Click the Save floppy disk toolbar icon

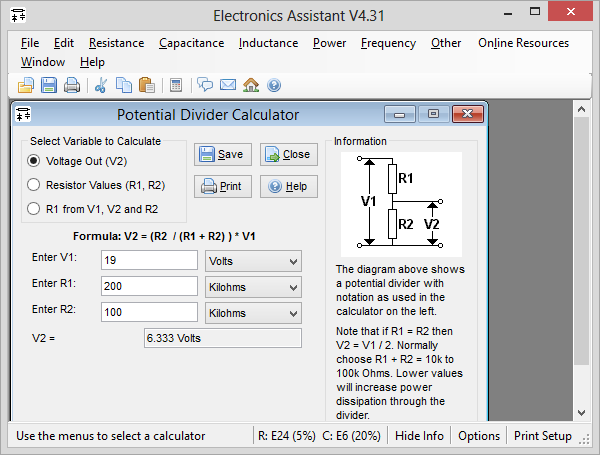(x=49, y=85)
